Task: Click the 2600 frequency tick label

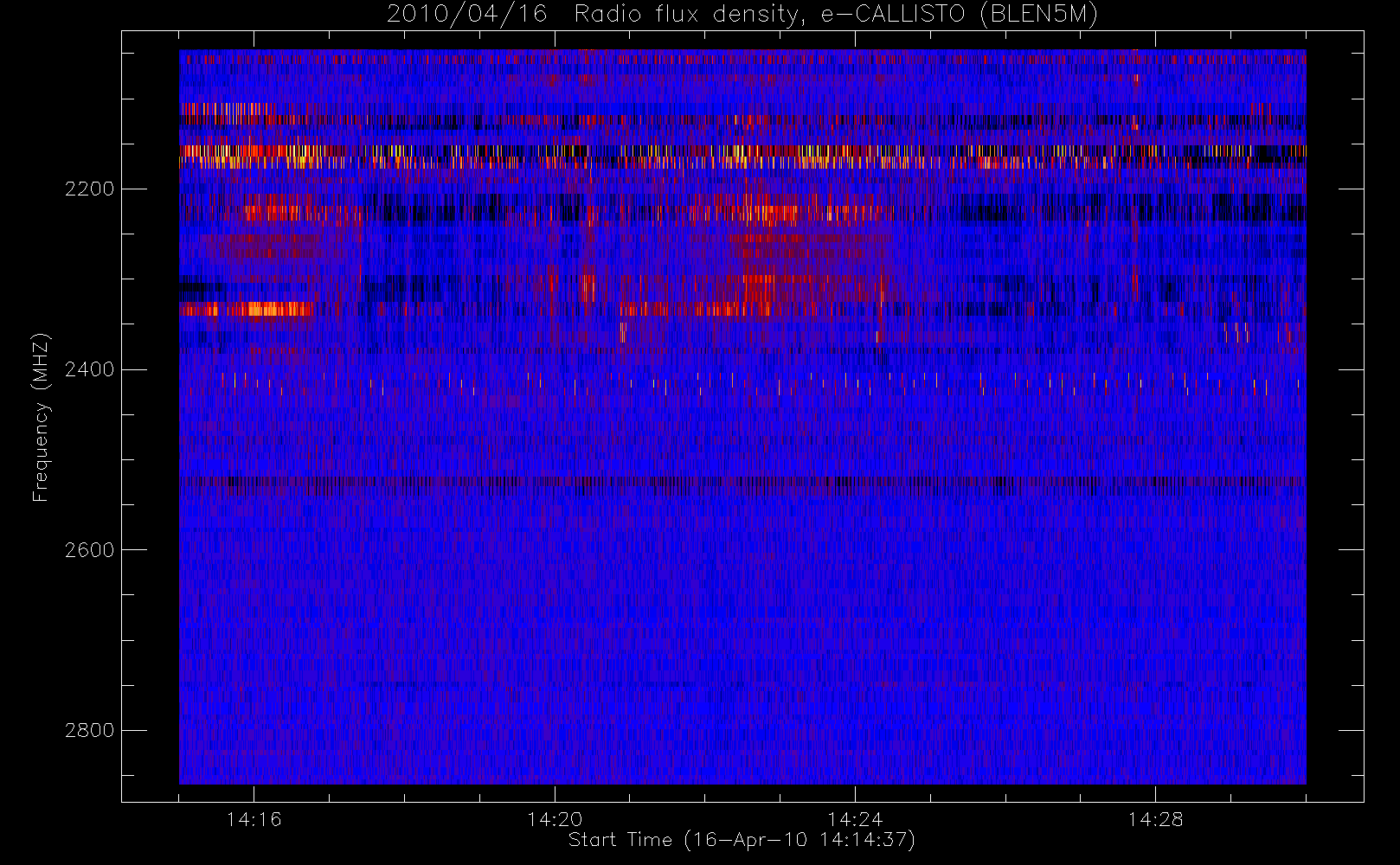Action: click(89, 551)
